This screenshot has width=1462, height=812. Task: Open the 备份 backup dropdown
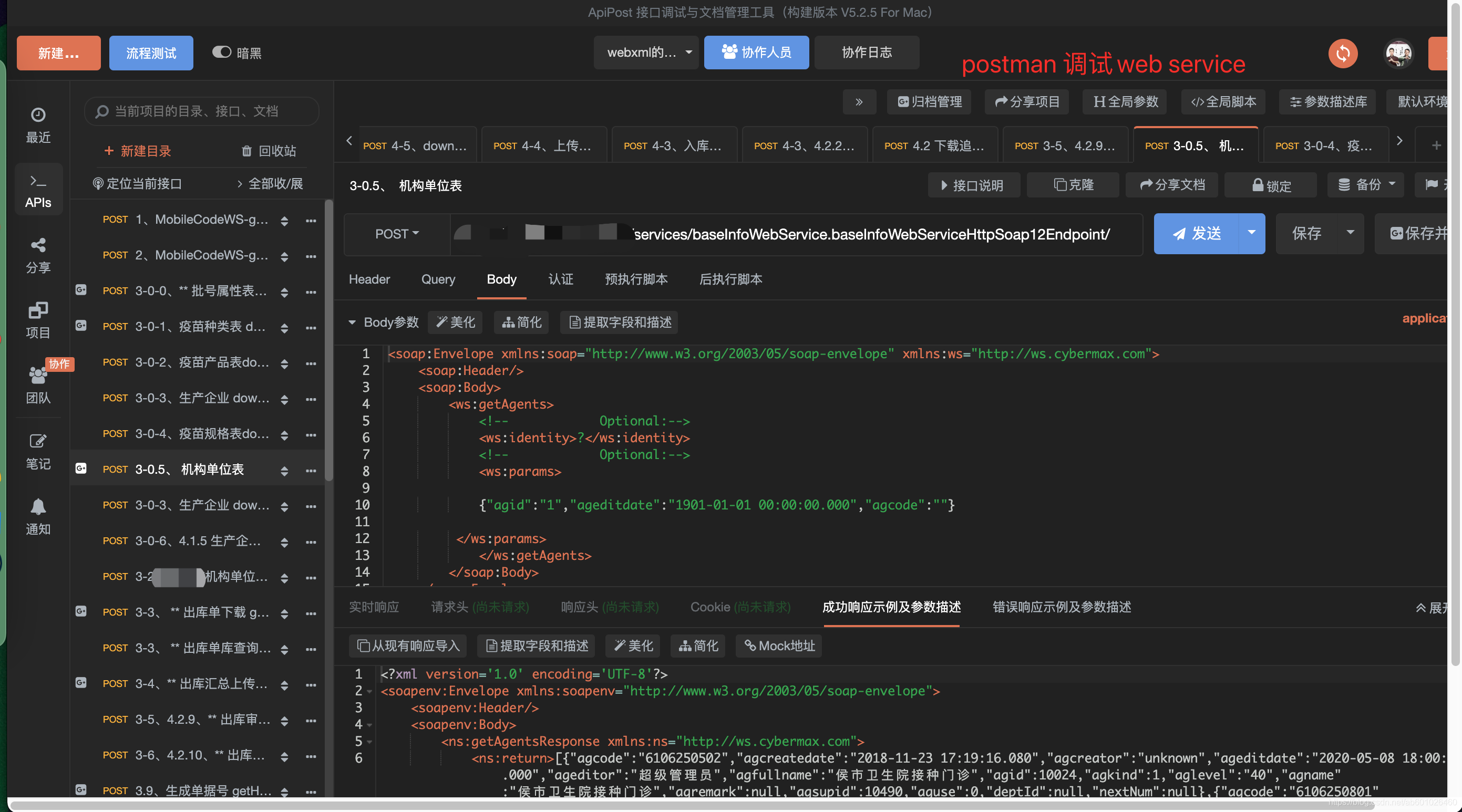[x=1366, y=185]
